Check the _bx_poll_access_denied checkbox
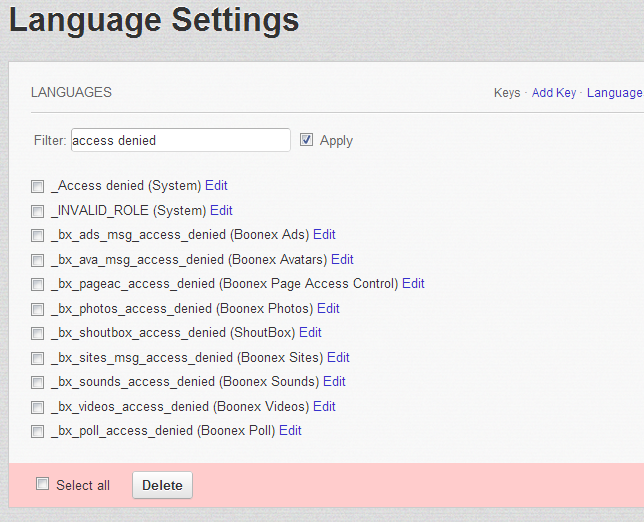644x522 pixels. click(38, 432)
